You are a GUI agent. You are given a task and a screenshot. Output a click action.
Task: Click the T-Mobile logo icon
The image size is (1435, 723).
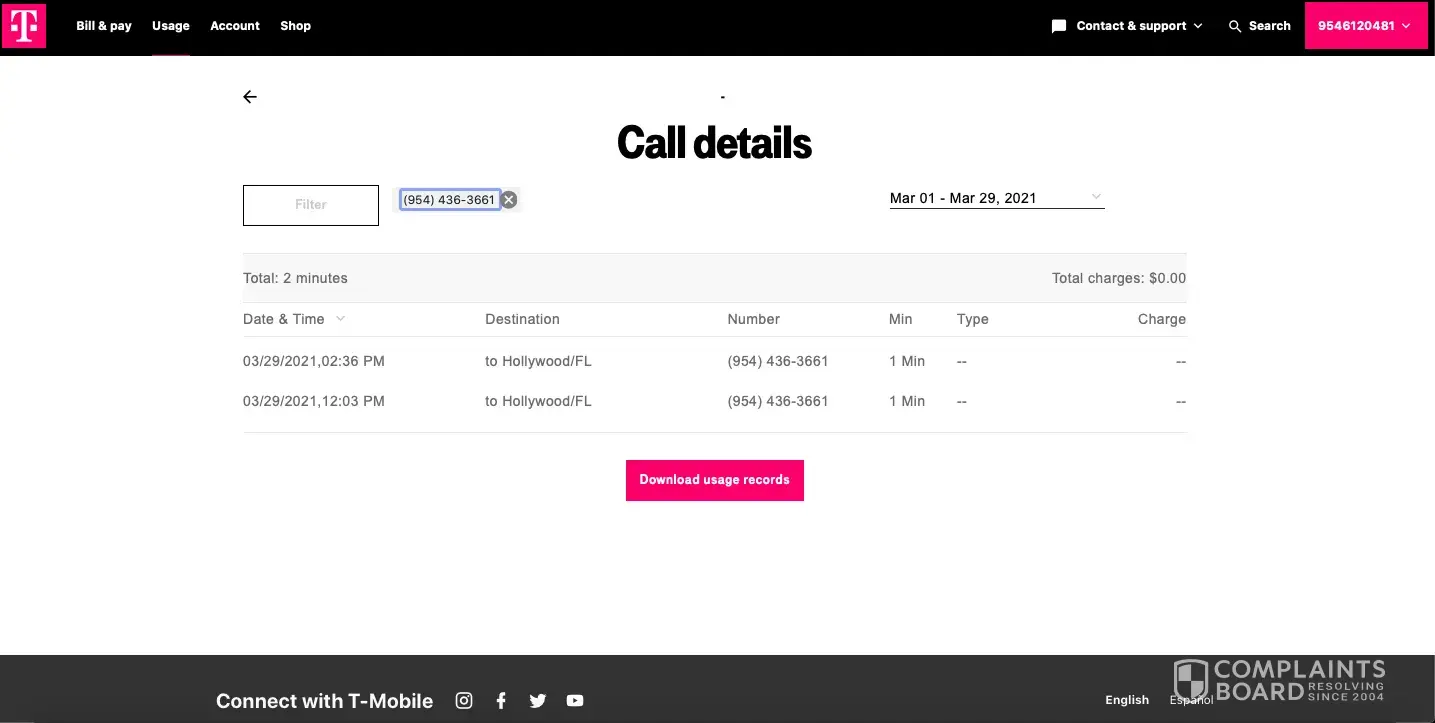coord(23,25)
